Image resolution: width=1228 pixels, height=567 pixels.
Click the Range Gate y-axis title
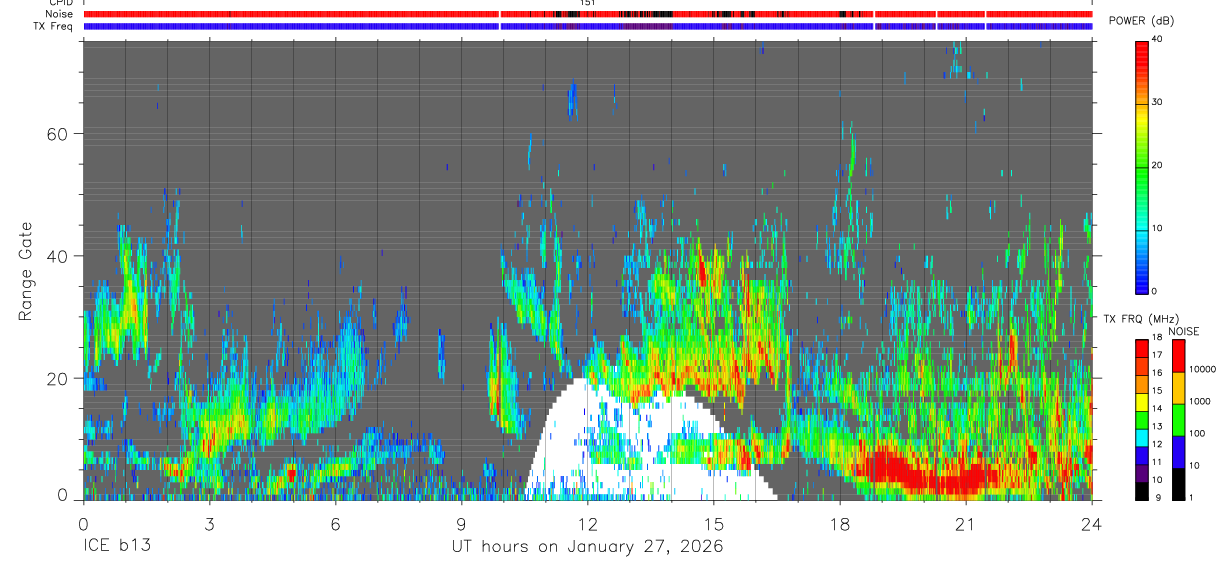[x=26, y=271]
